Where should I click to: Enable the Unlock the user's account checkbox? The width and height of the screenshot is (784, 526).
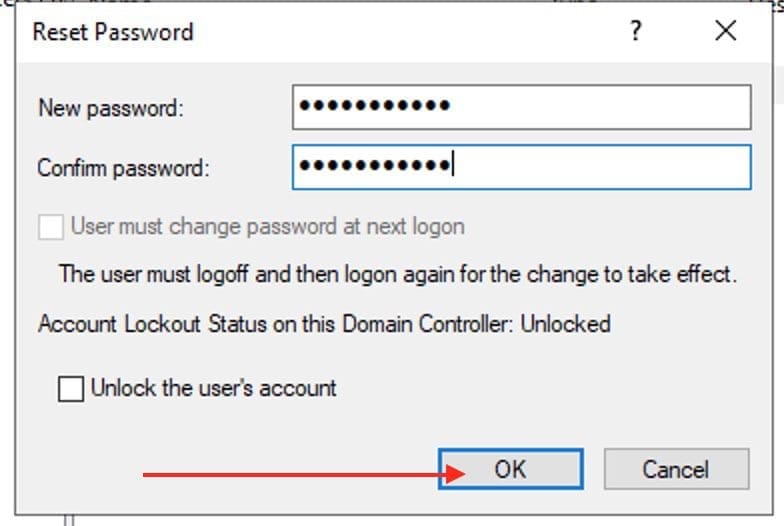pos(71,389)
